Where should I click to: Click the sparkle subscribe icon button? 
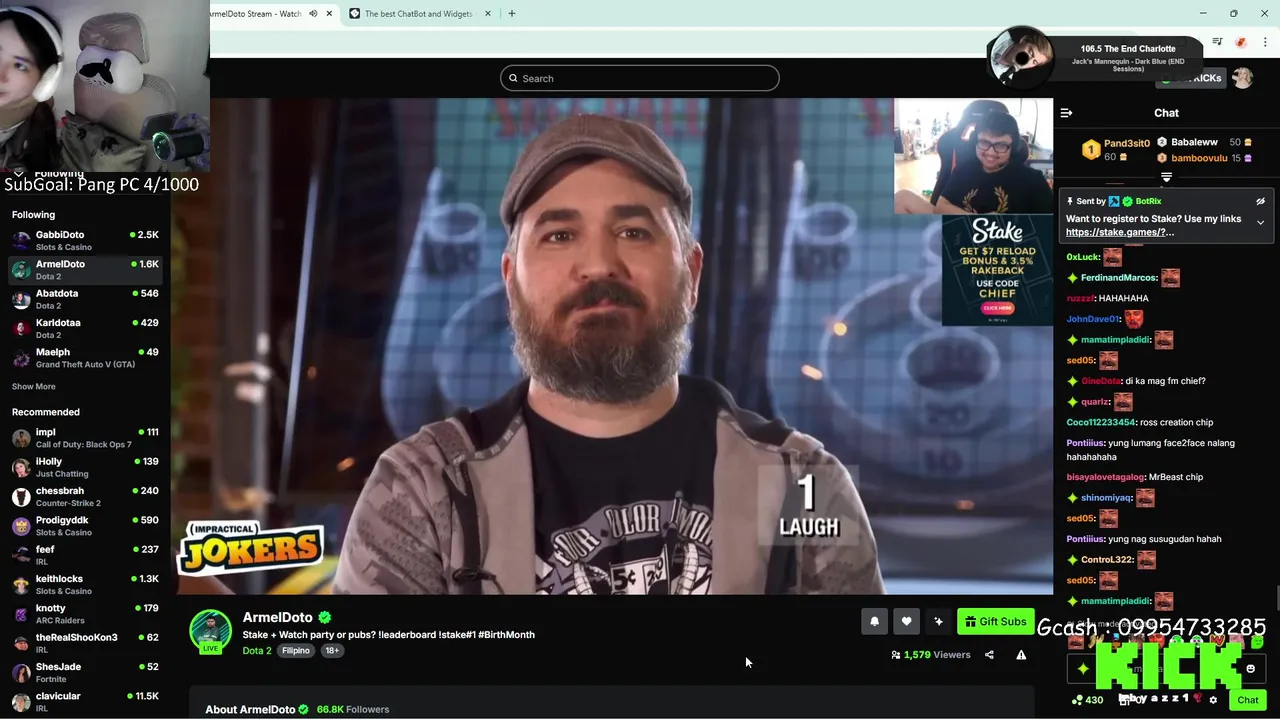pyautogui.click(x=938, y=621)
